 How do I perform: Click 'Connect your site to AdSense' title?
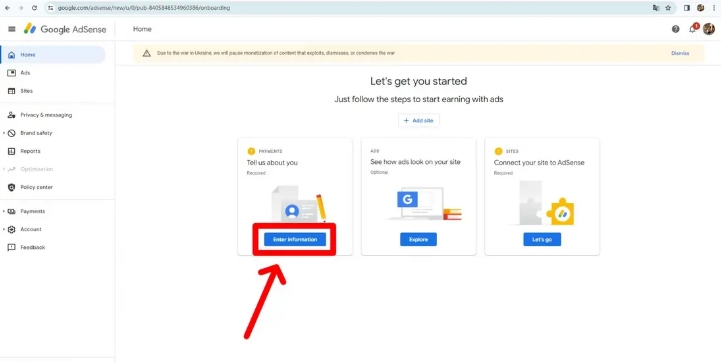pos(539,162)
